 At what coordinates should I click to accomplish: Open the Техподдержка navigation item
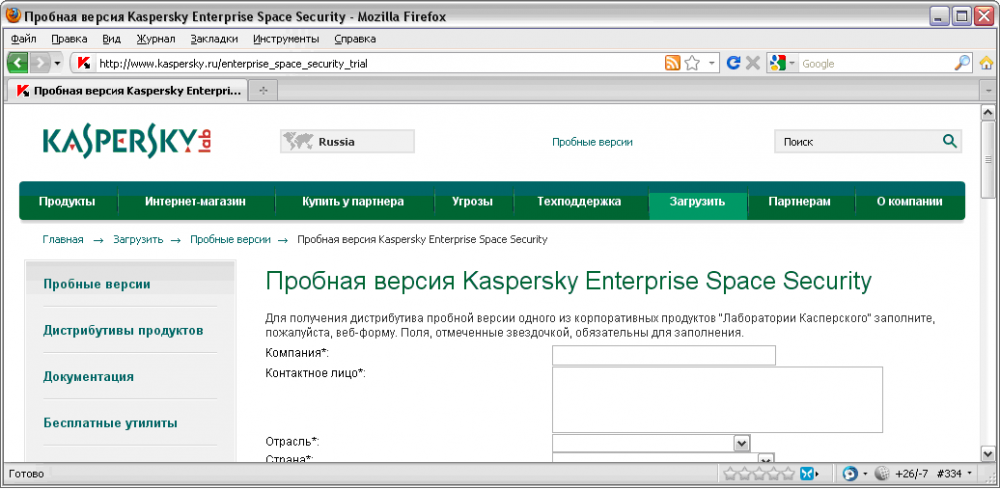(x=579, y=201)
